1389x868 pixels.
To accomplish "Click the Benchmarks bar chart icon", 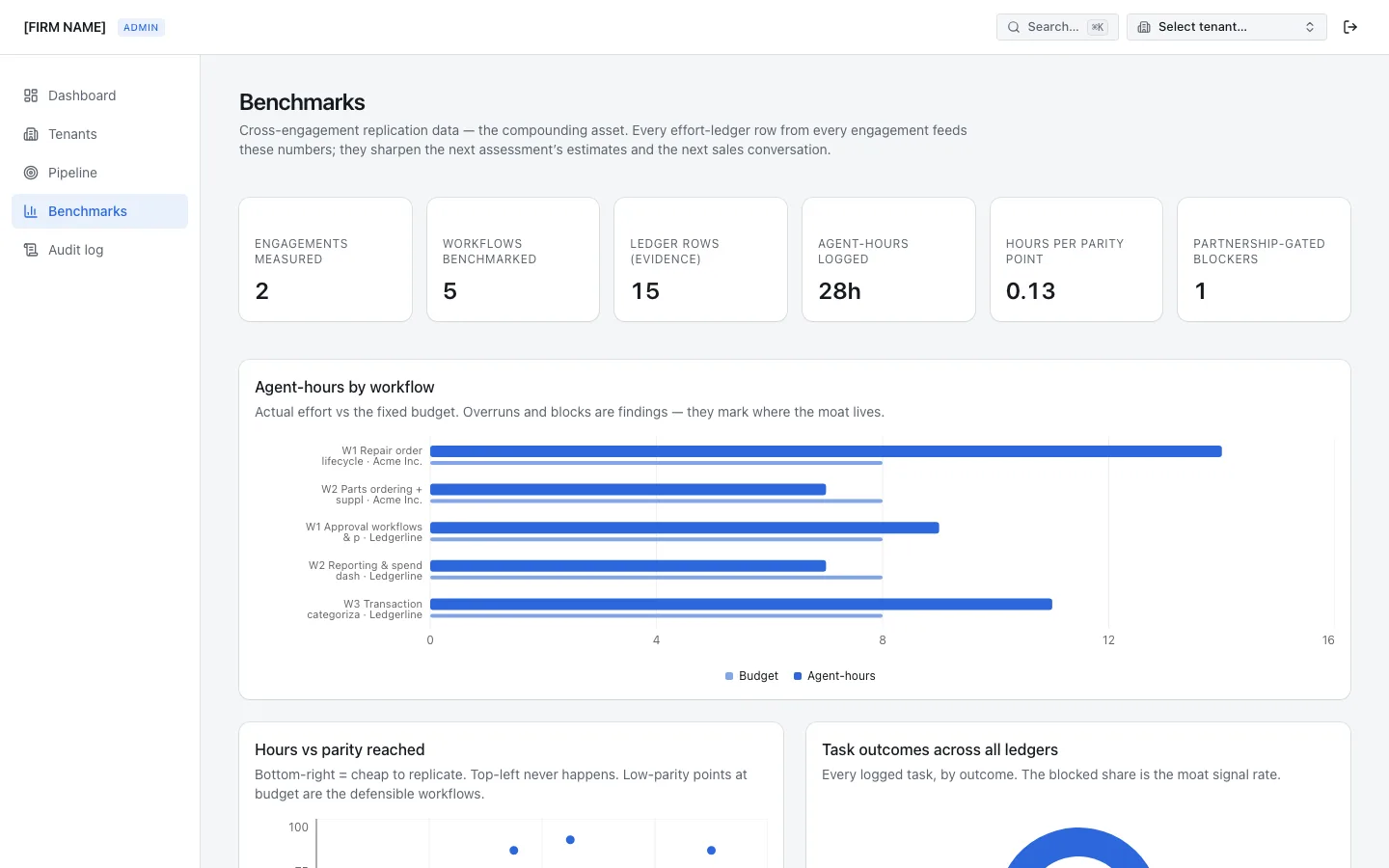I will click(x=31, y=211).
